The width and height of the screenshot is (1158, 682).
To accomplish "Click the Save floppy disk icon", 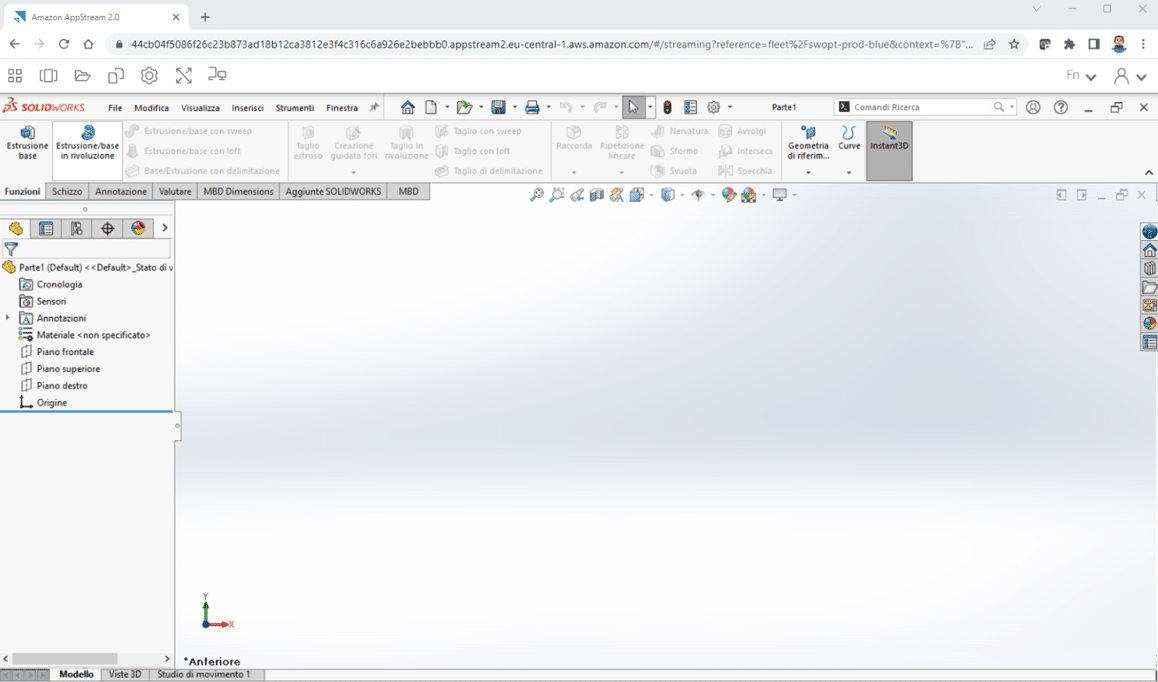I will (x=498, y=107).
